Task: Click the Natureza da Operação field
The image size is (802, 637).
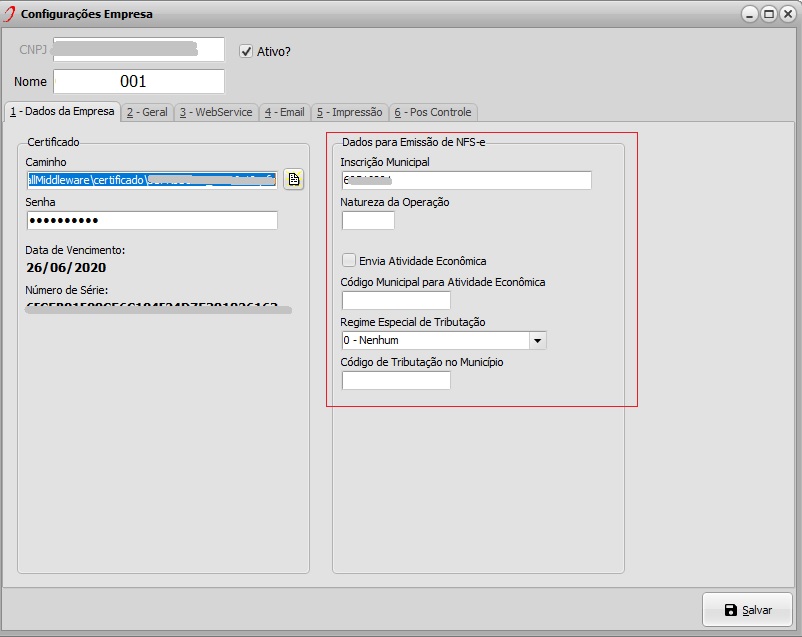Action: coord(368,221)
